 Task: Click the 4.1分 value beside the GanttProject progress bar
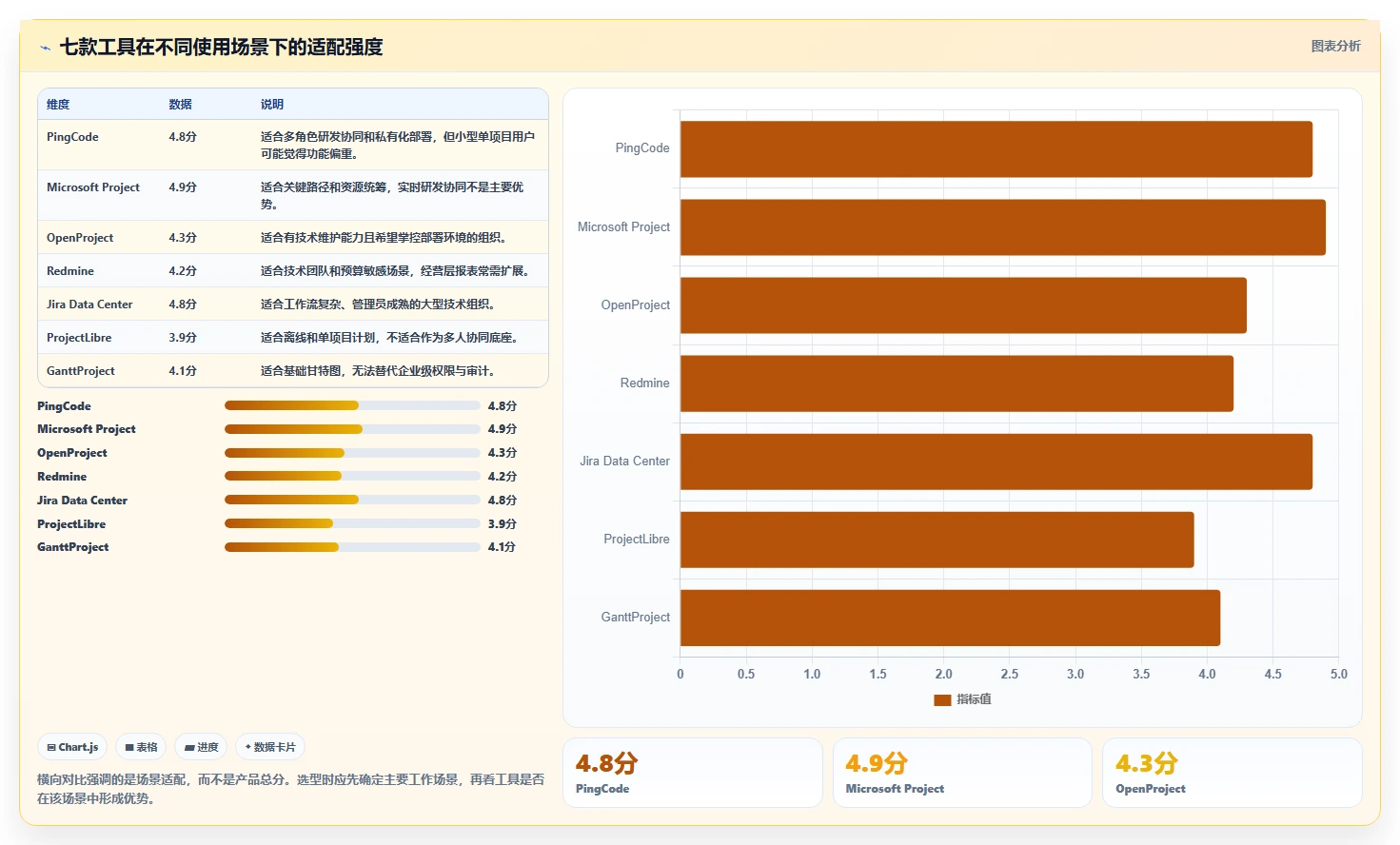(x=502, y=547)
